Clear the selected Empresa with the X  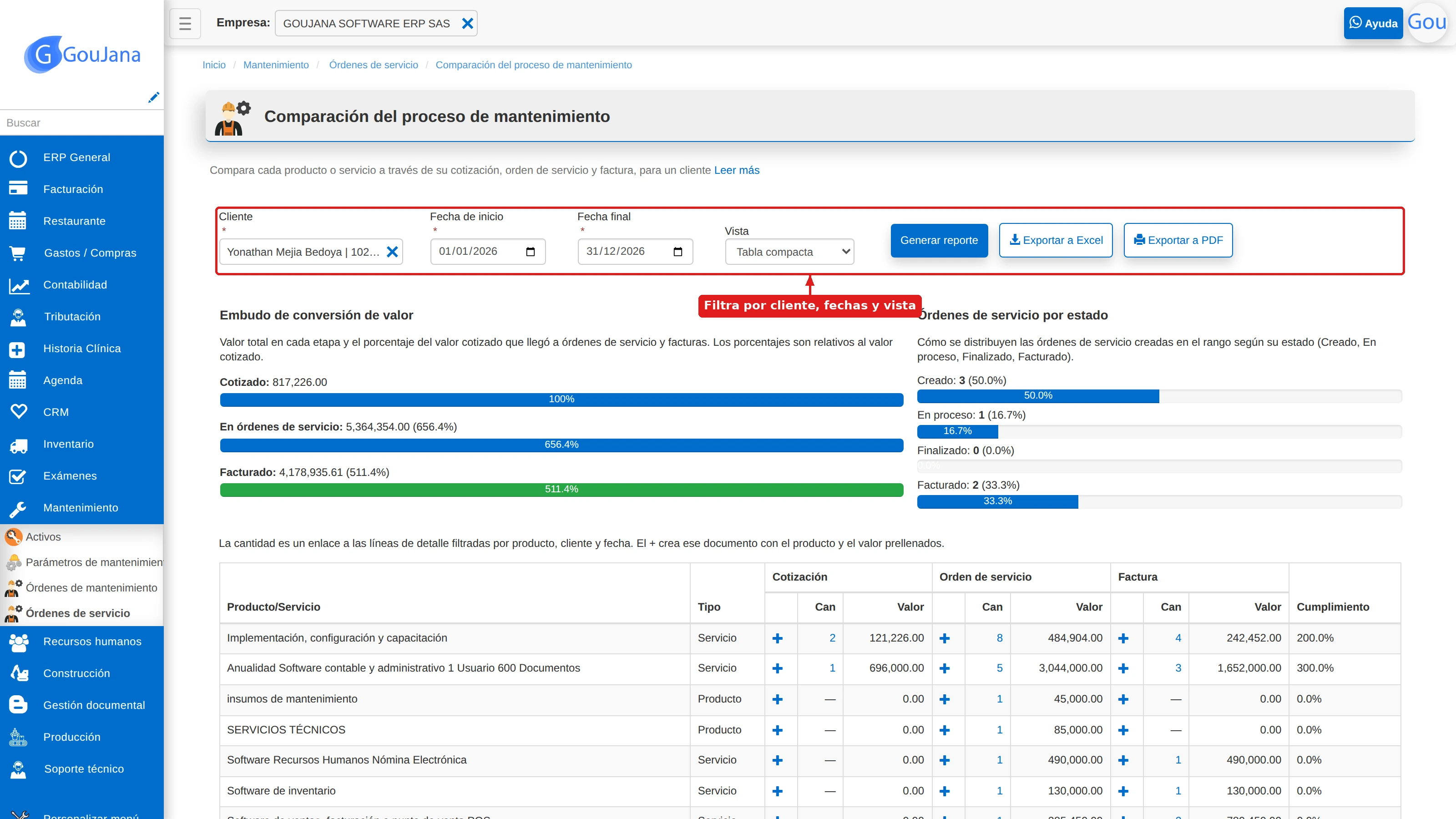[x=467, y=23]
